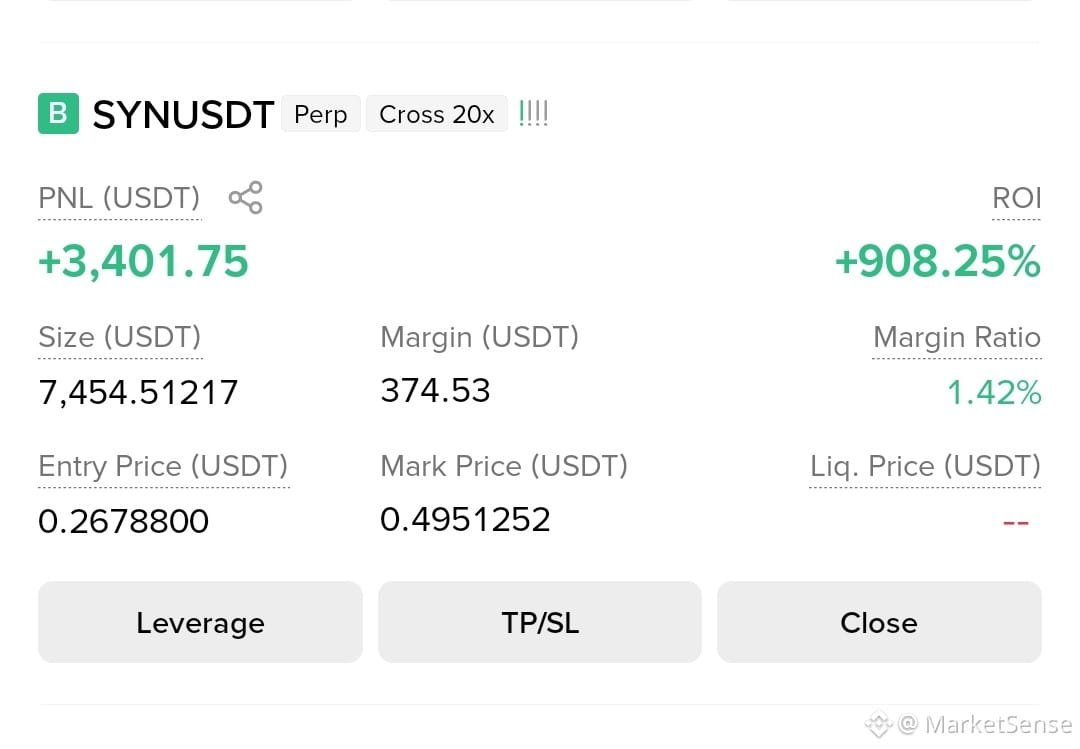Click the MarketSense watermark logo

coord(879,725)
